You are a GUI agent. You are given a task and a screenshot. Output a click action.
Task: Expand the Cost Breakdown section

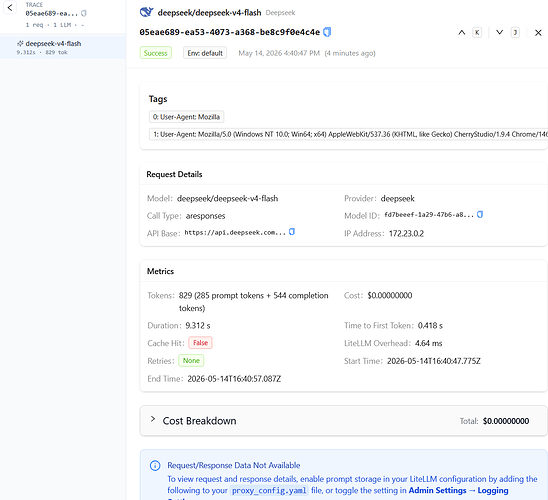[153, 419]
